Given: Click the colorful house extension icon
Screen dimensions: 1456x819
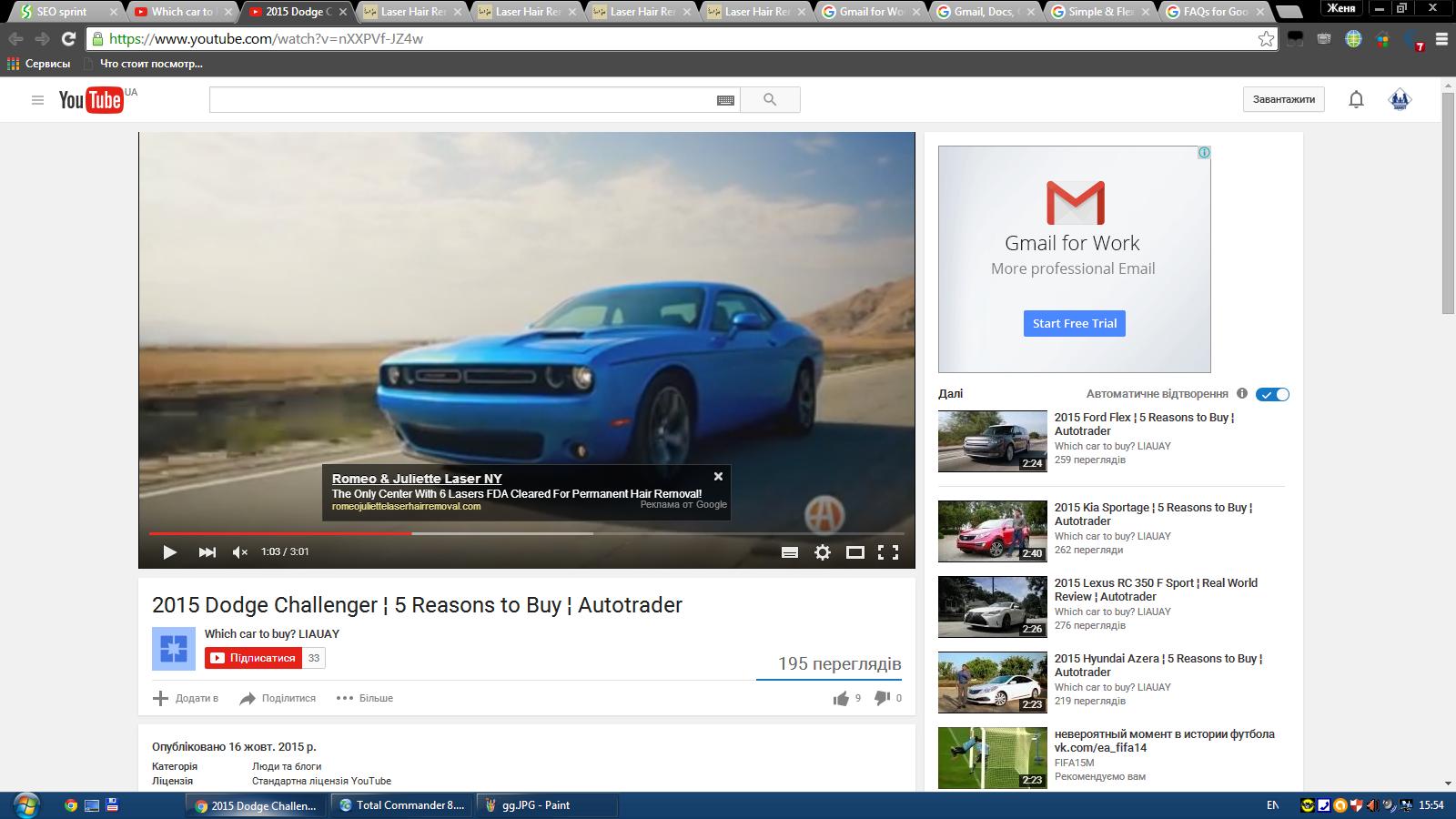Looking at the screenshot, I should click(1382, 39).
